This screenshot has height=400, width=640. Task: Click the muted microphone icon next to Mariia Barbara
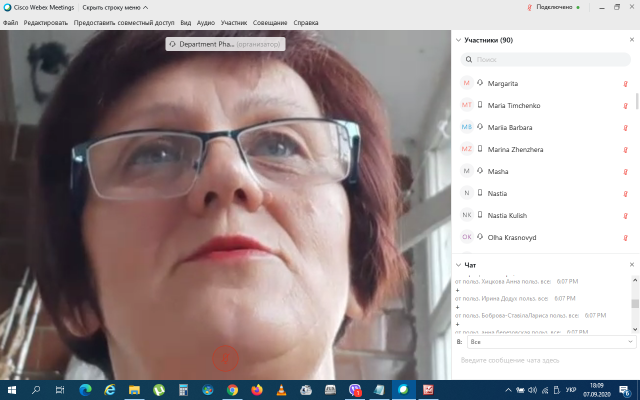click(625, 128)
